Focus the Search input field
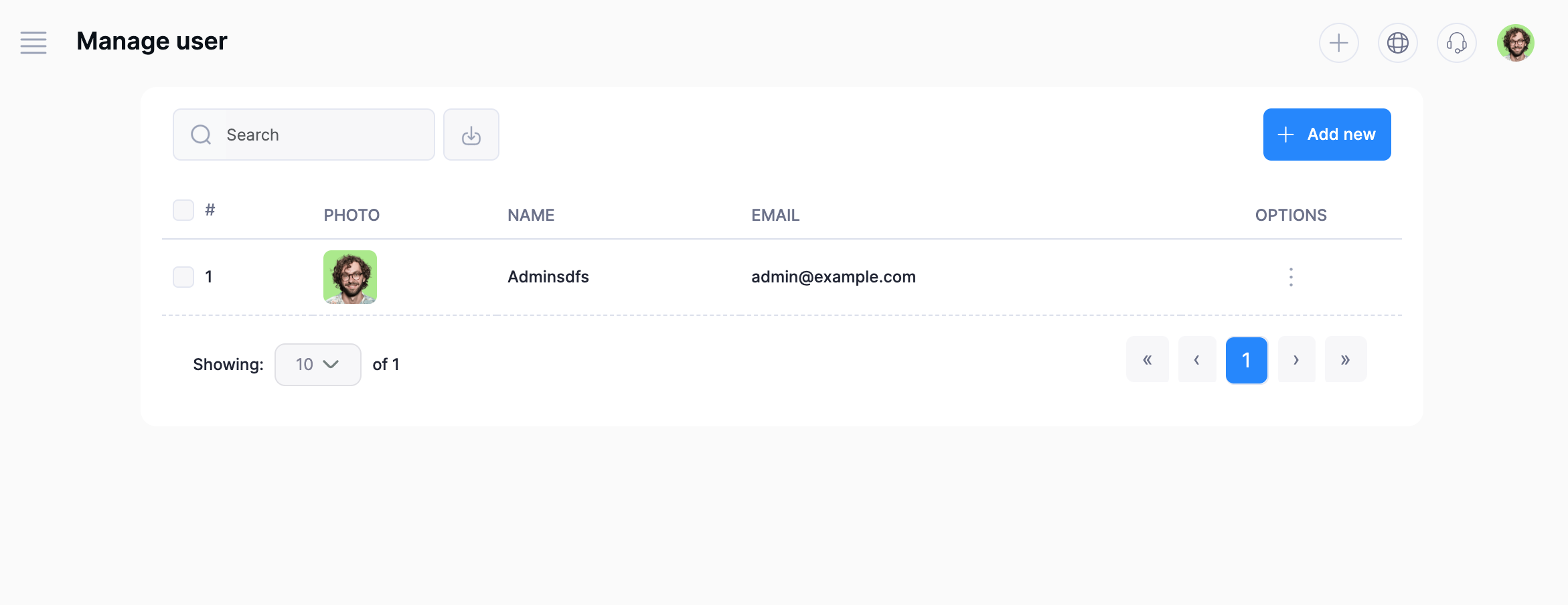This screenshot has width=1568, height=605. [321, 135]
